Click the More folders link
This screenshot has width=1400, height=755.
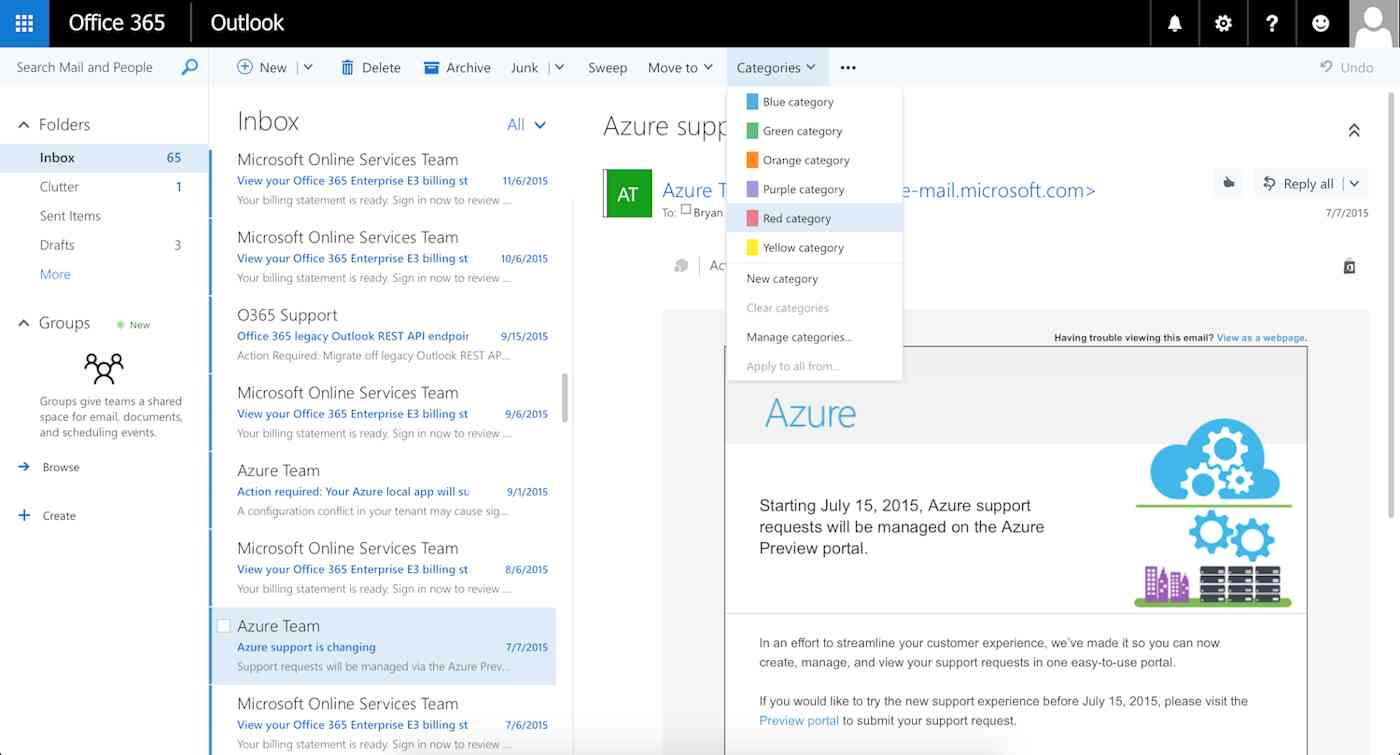pos(55,274)
